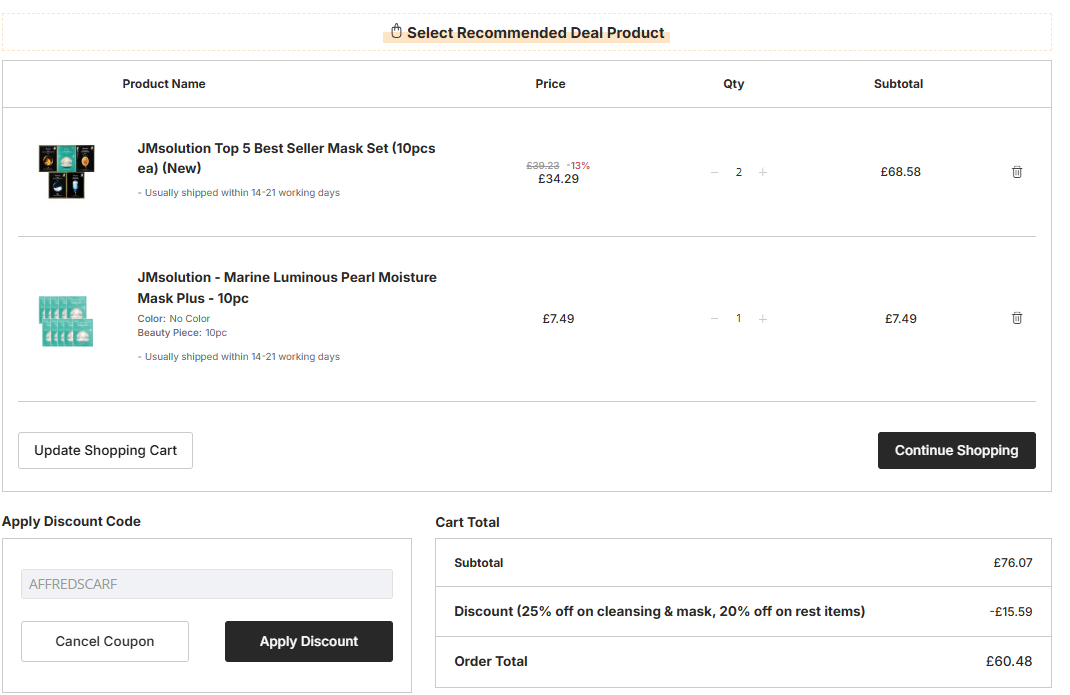Screen dimensions: 1070x695
Task: Decrease quantity of Marine Luminous Pearl Mask
Action: click(714, 319)
